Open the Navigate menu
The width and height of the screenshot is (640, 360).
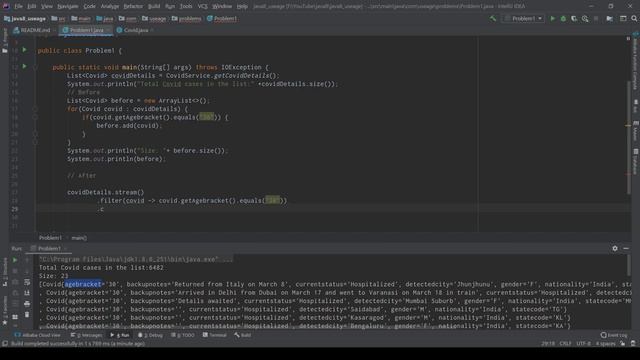pos(67,6)
